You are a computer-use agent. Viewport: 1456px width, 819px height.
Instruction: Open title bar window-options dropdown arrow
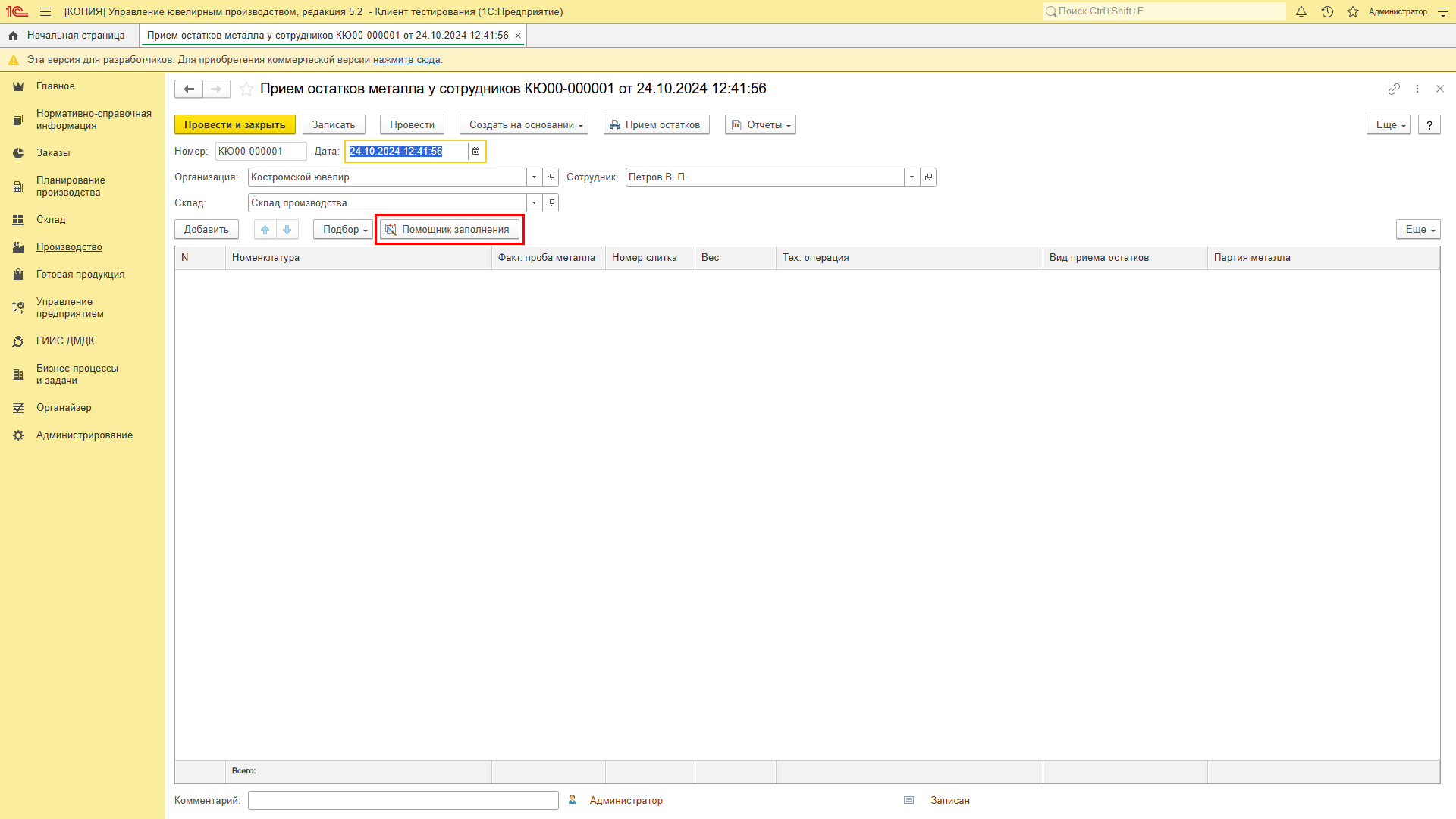(x=1442, y=11)
